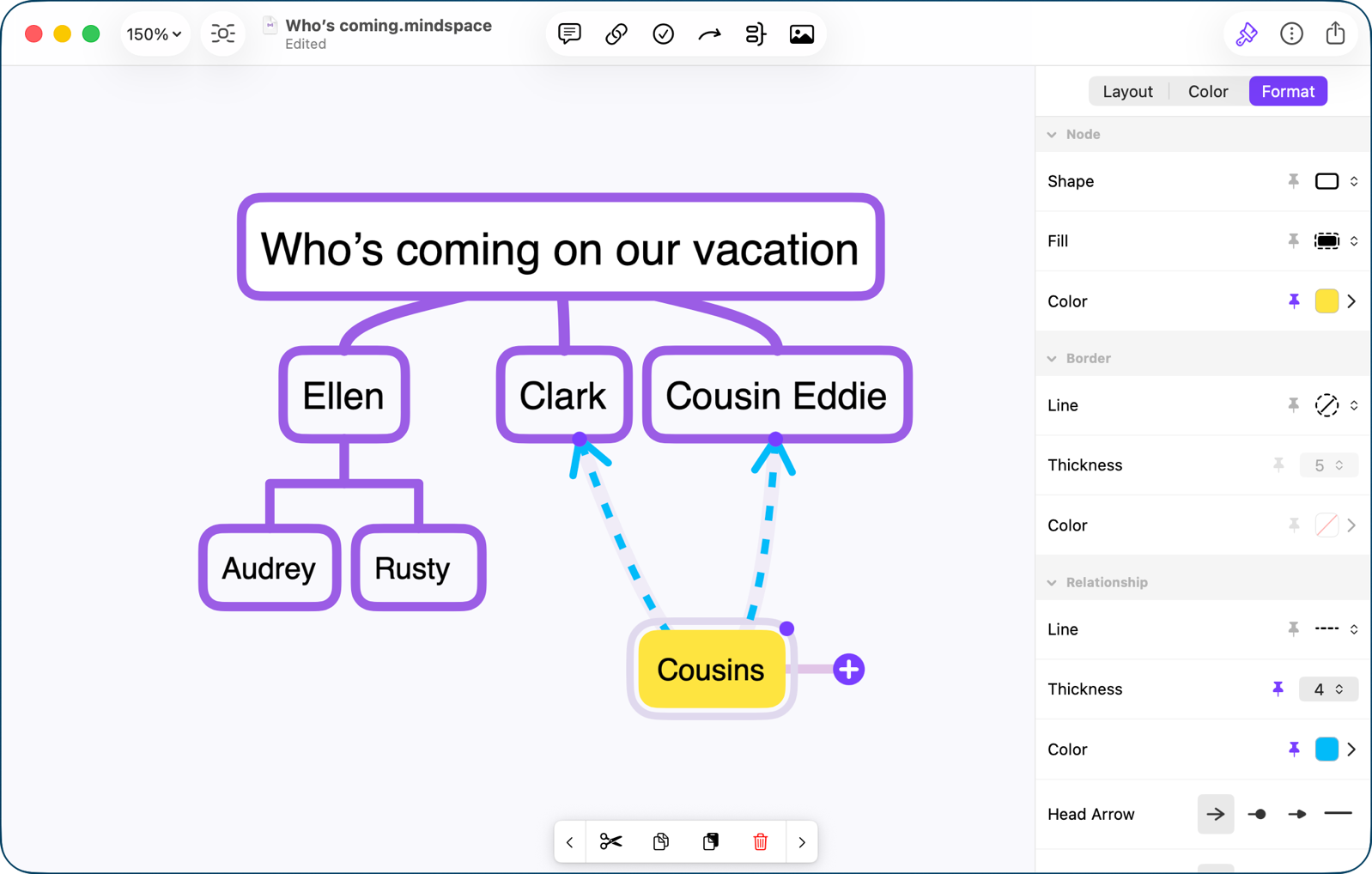Image resolution: width=1372 pixels, height=874 pixels.
Task: Click the document icon beside file title
Action: pos(270,26)
